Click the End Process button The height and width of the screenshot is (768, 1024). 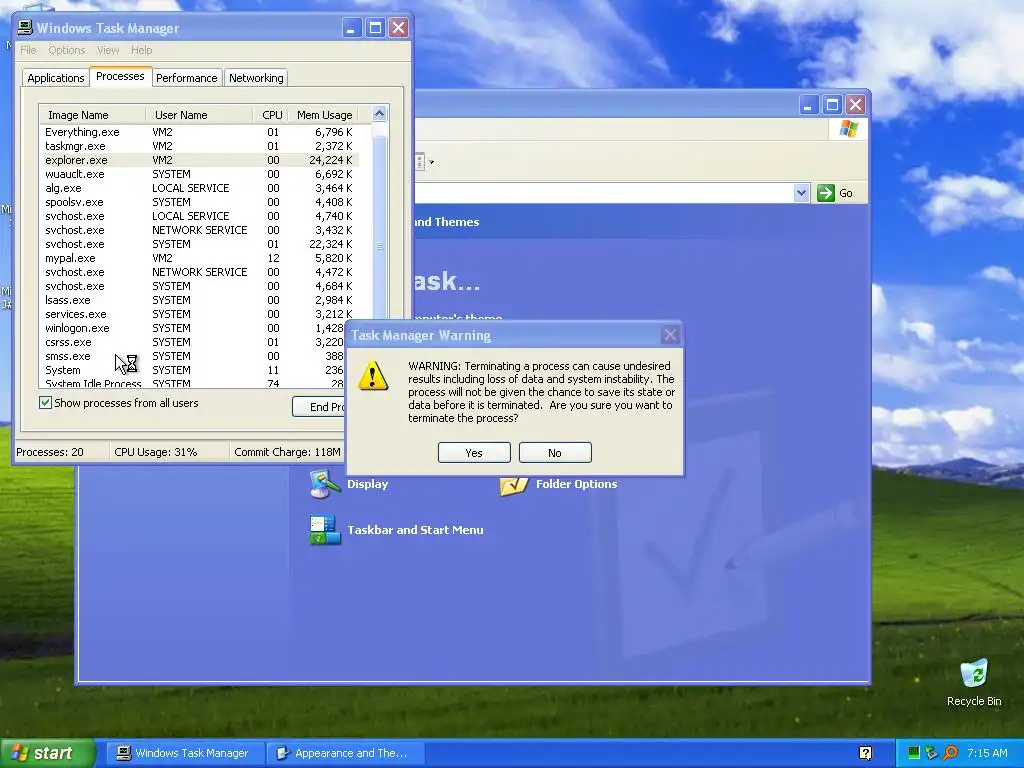319,407
